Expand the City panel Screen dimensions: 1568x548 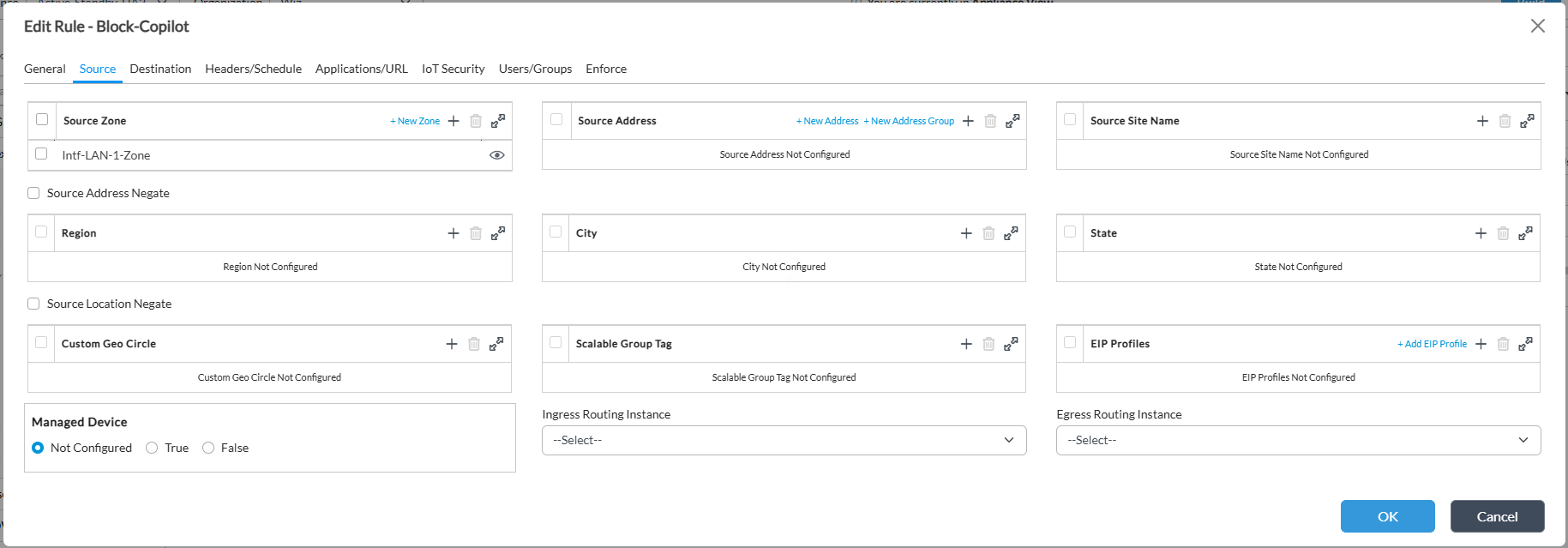1011,233
